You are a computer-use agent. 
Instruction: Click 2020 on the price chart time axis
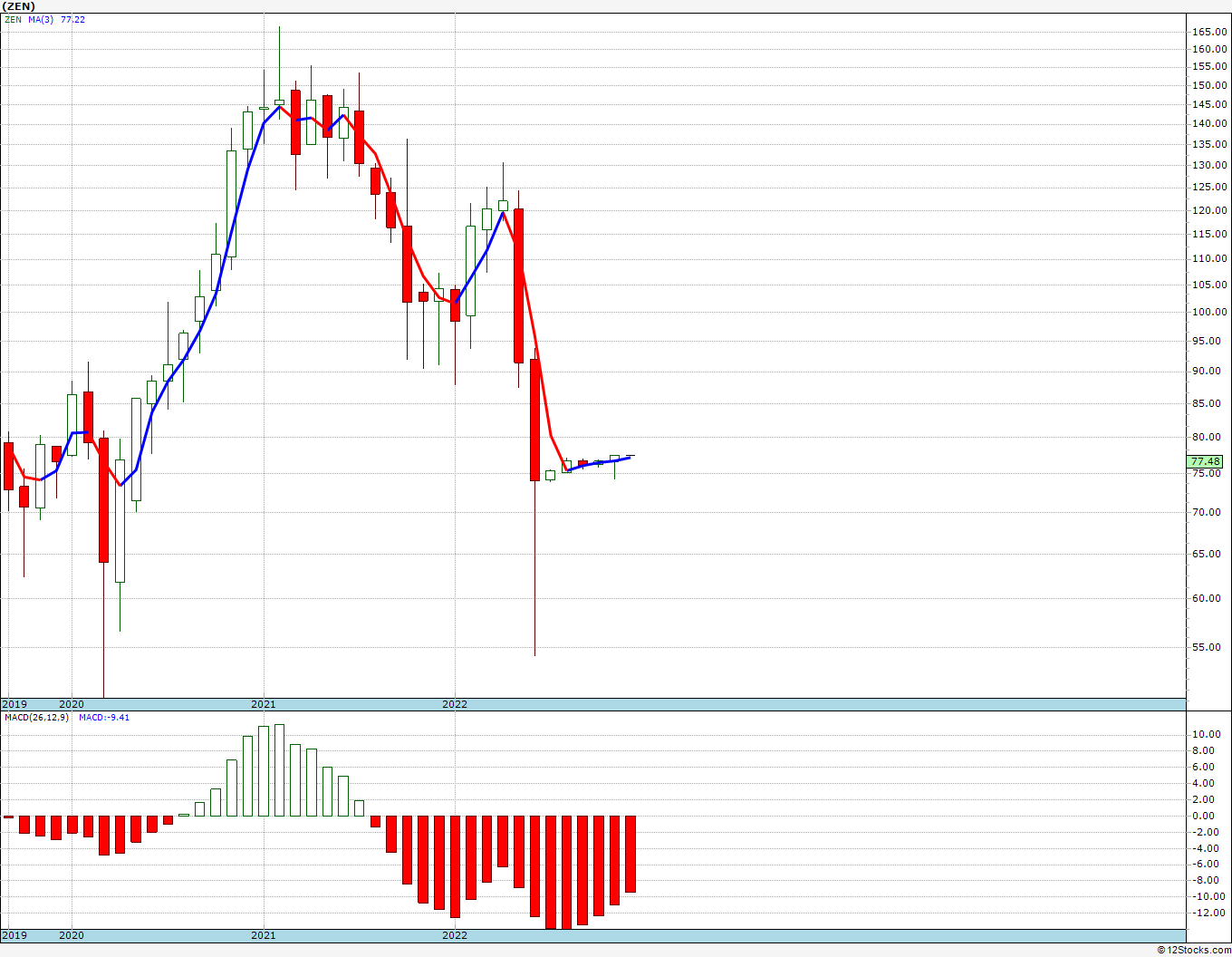coord(72,704)
